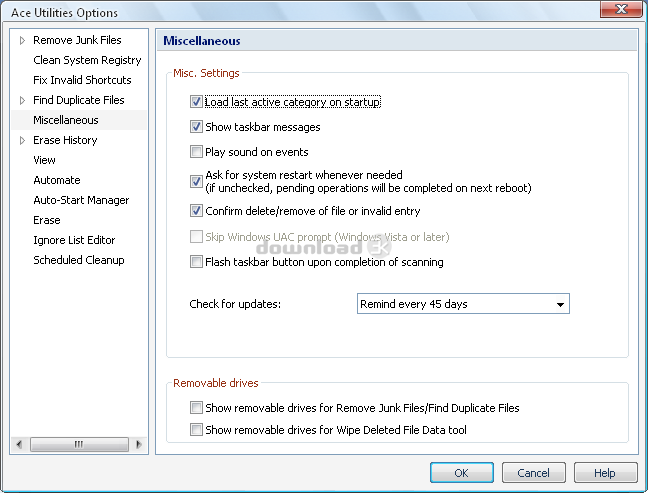Screen dimensions: 648x493
Task: Click the sidebar scroll left arrow
Action: pos(19,444)
